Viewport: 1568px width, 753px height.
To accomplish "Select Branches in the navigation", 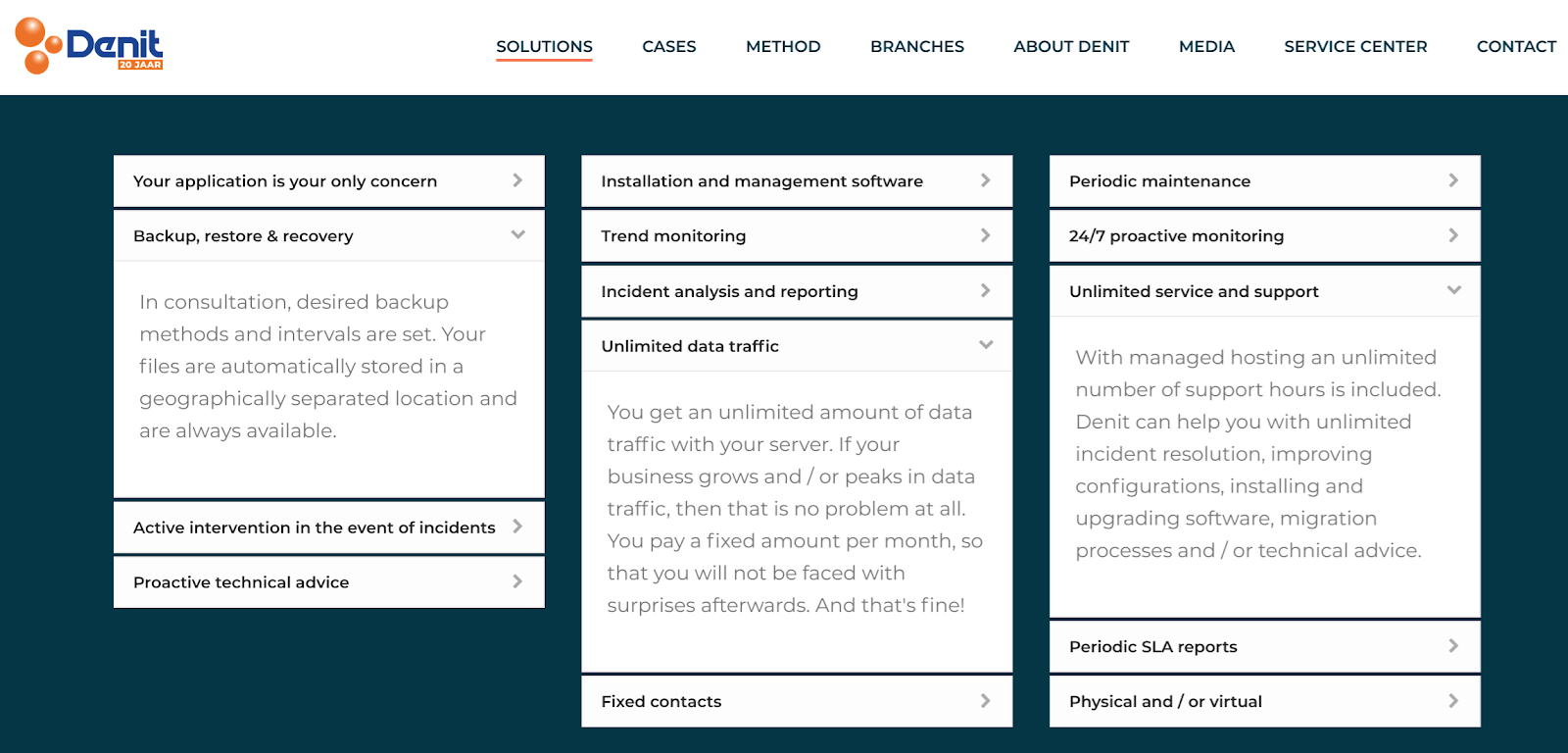I will point(917,46).
